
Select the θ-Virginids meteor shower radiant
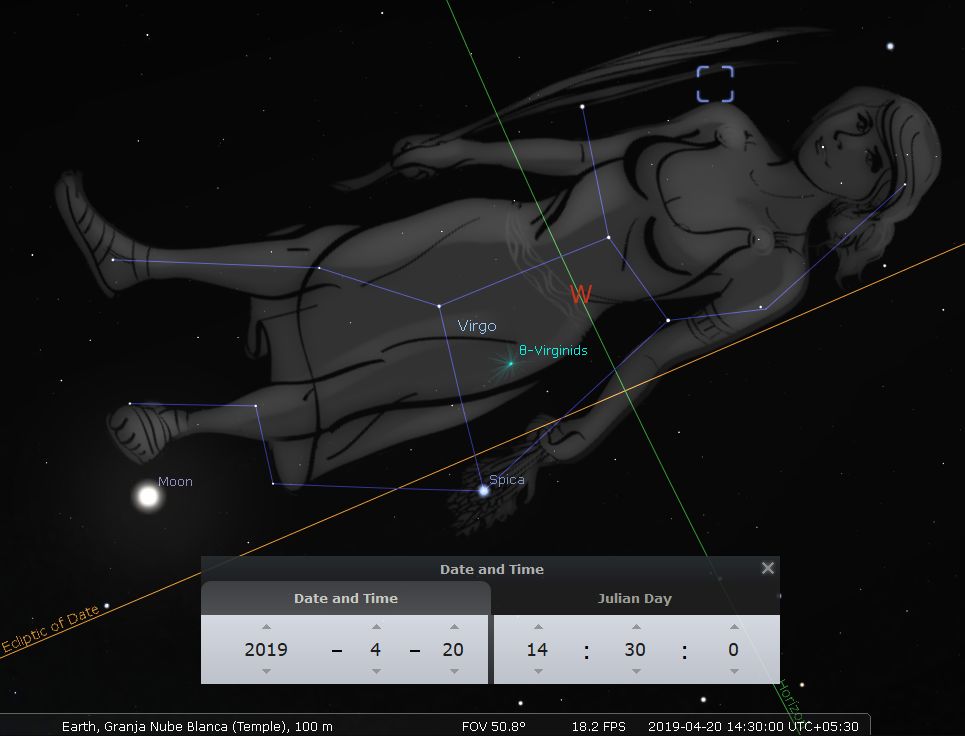[x=510, y=364]
